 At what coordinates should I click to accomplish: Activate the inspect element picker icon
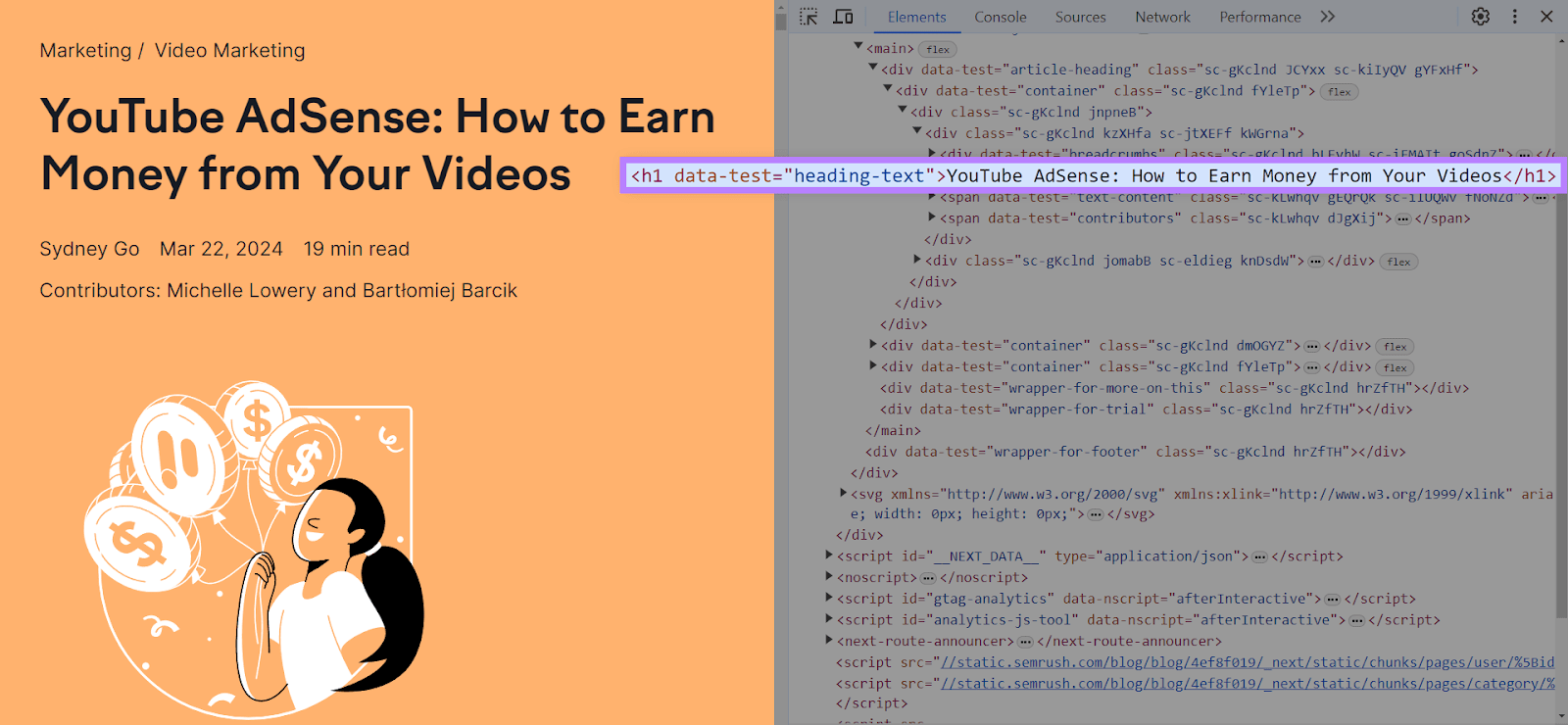(808, 17)
